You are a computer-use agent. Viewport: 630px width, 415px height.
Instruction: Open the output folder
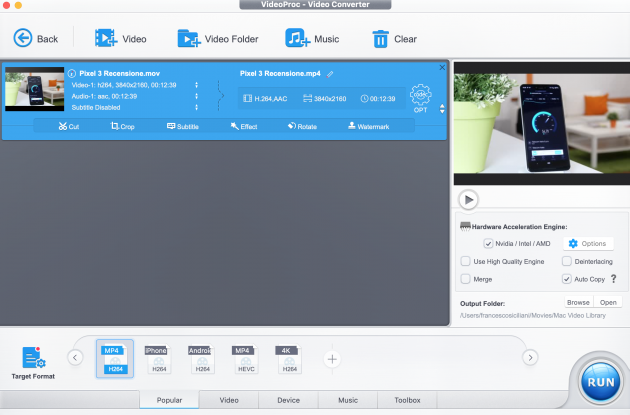(608, 302)
